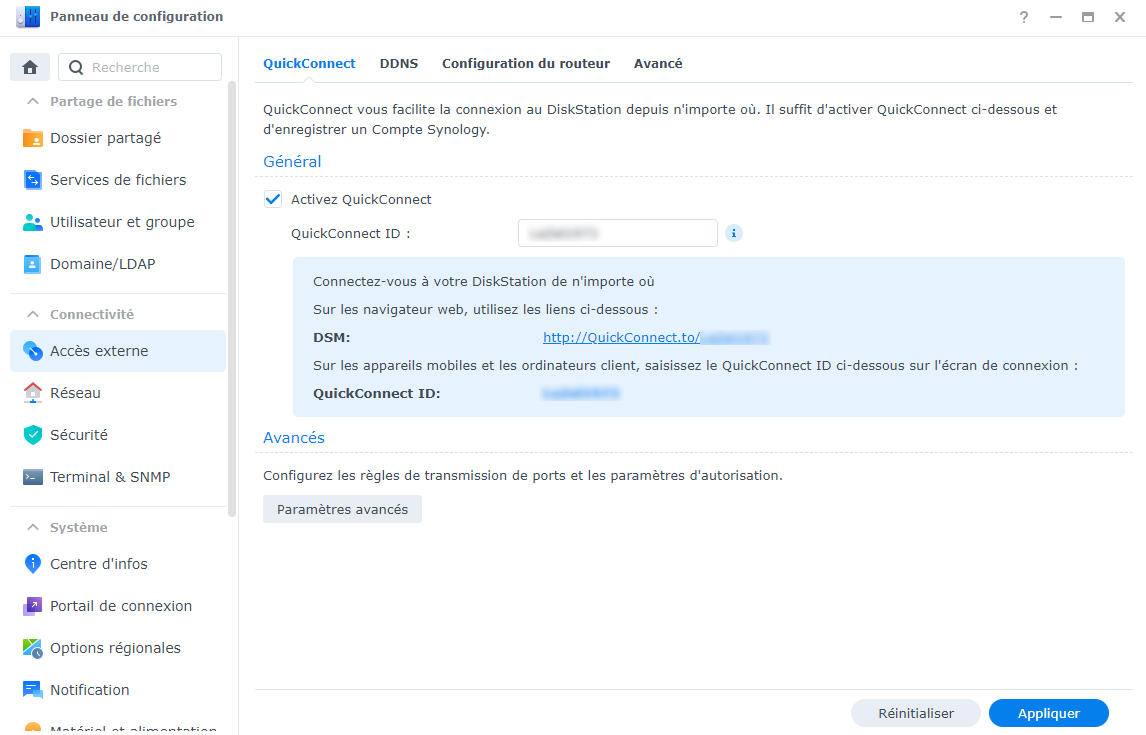The height and width of the screenshot is (735, 1146).
Task: Click the QuickConnect ID text field
Action: 617,233
